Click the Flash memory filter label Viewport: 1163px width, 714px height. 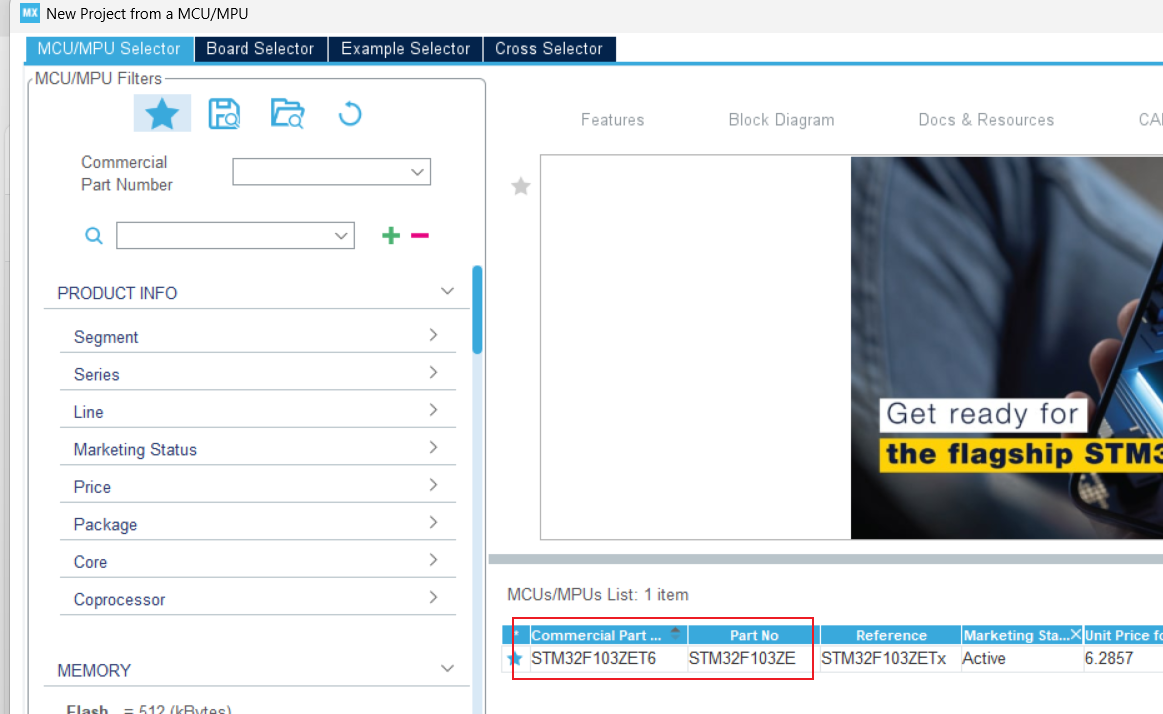[x=88, y=709]
